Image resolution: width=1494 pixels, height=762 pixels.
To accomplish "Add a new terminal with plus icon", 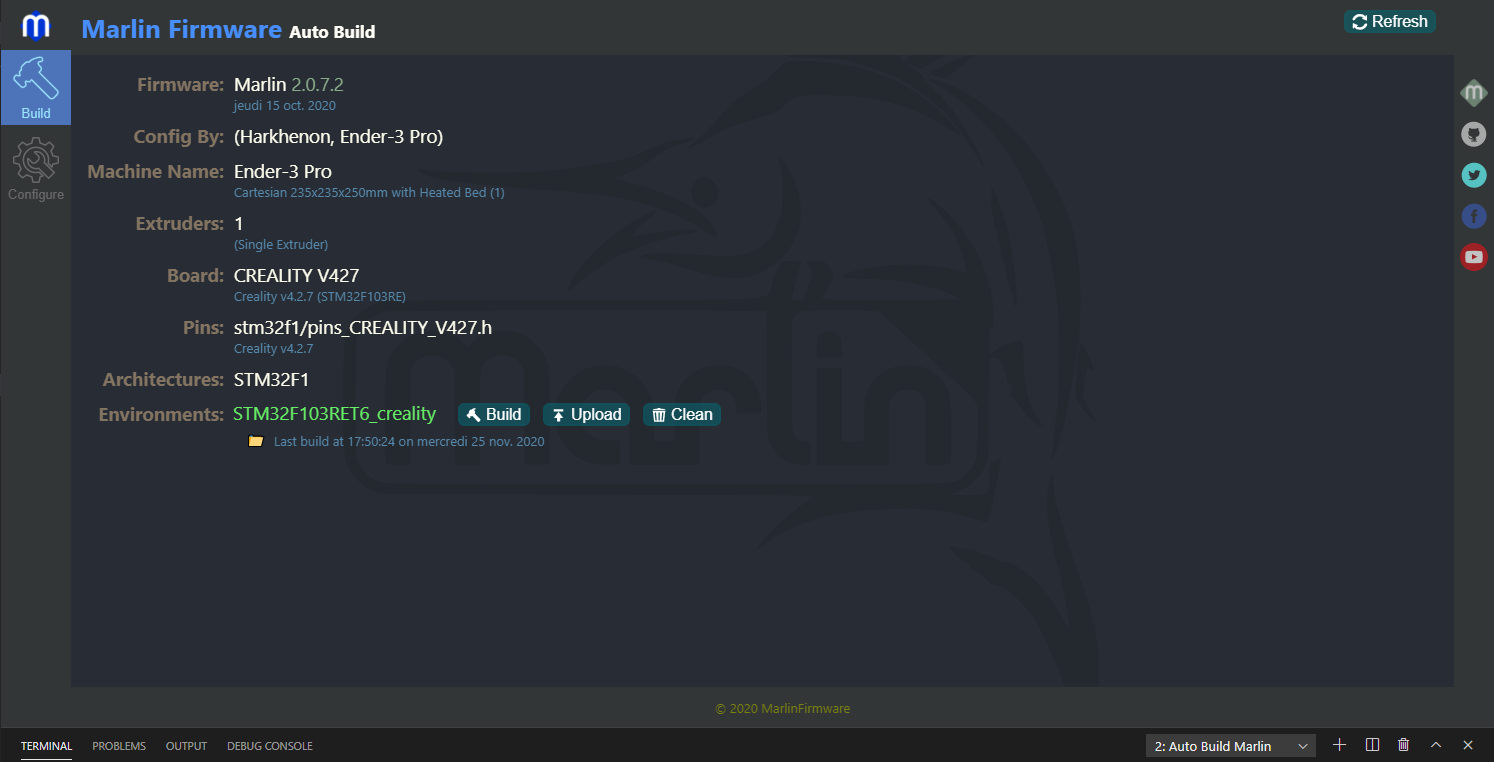I will point(1340,745).
